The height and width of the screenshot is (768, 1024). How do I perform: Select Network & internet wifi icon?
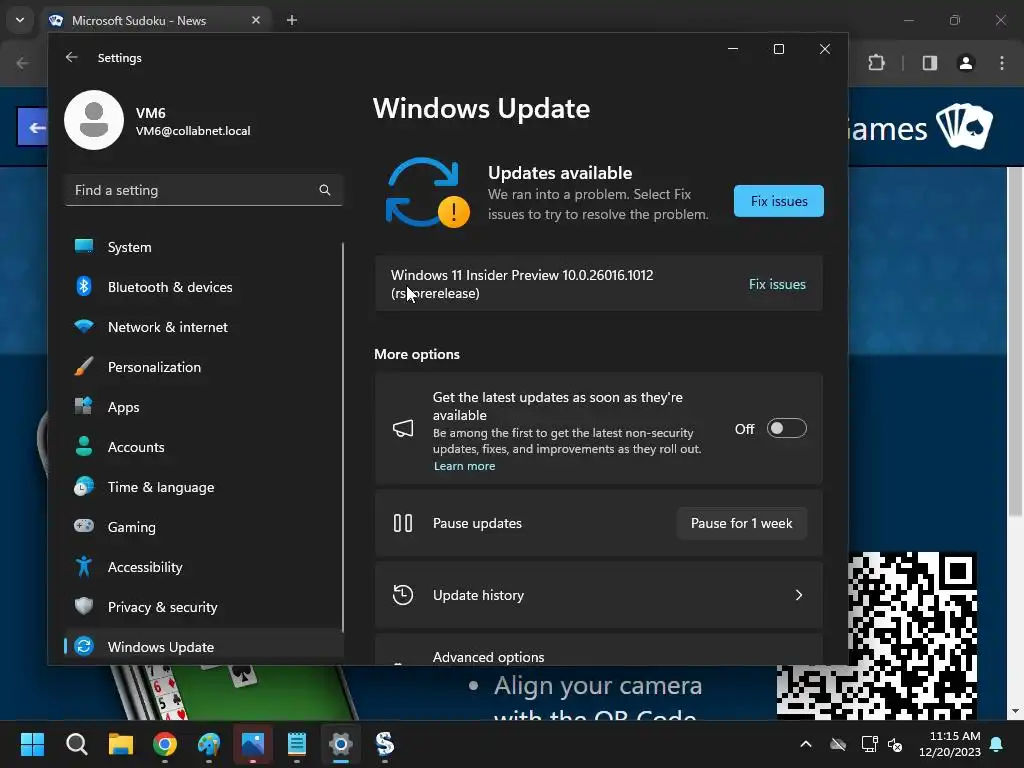(84, 327)
